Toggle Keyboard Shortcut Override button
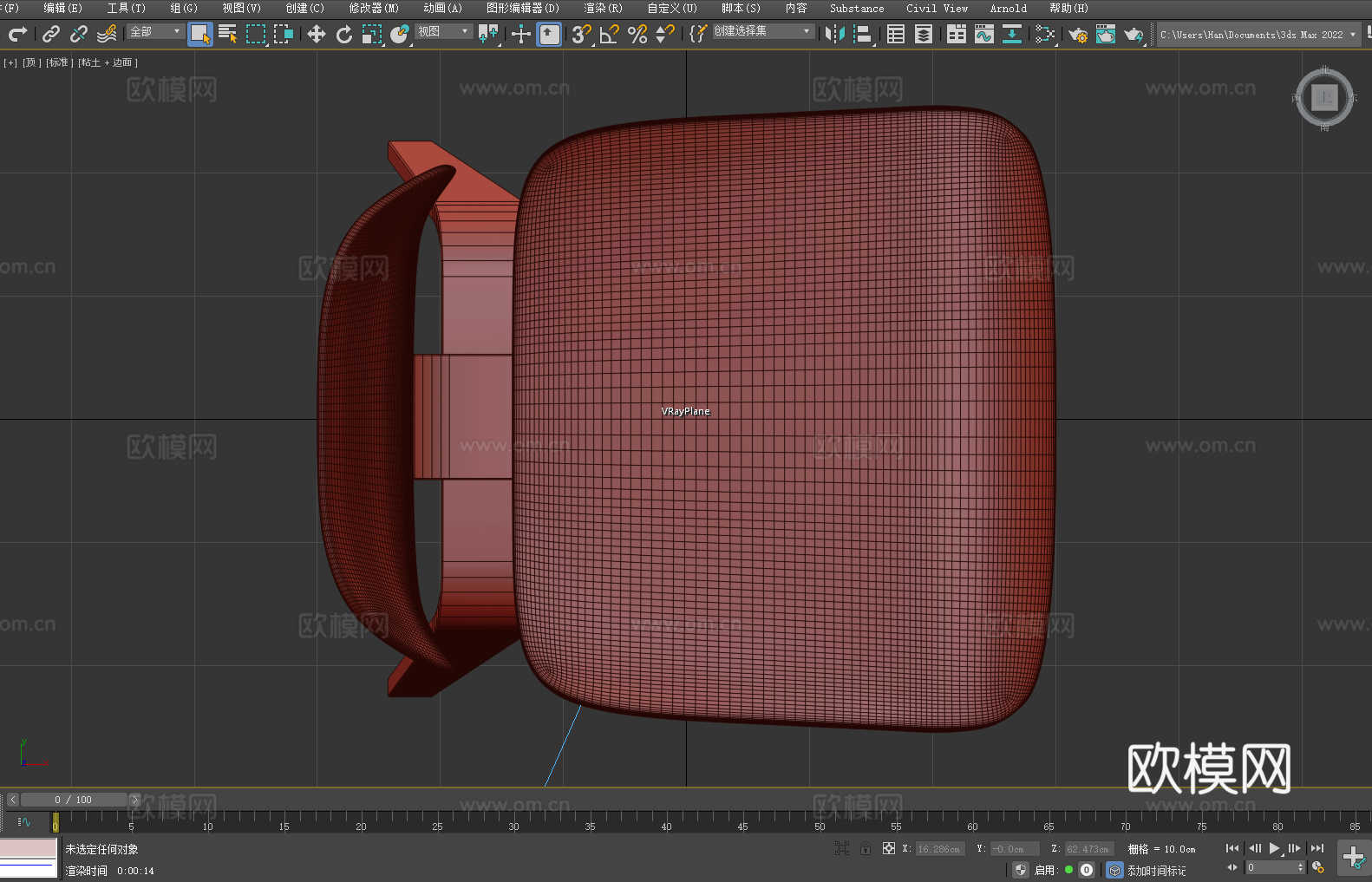 pos(550,34)
